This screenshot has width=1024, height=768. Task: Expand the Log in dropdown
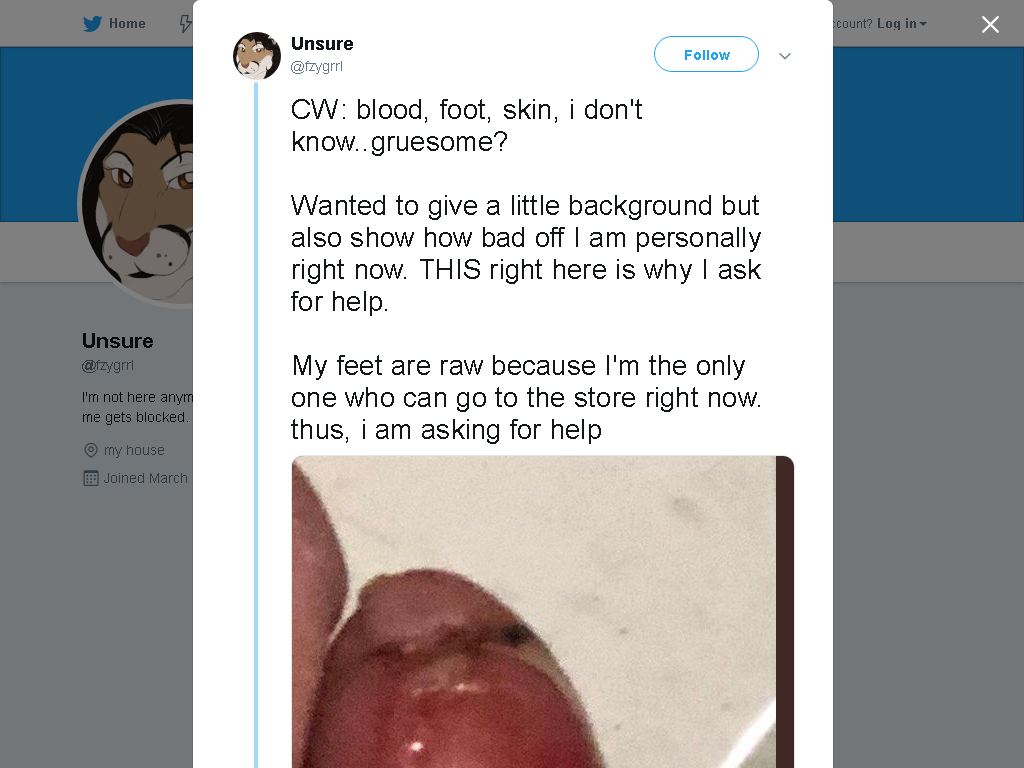pyautogui.click(x=902, y=24)
